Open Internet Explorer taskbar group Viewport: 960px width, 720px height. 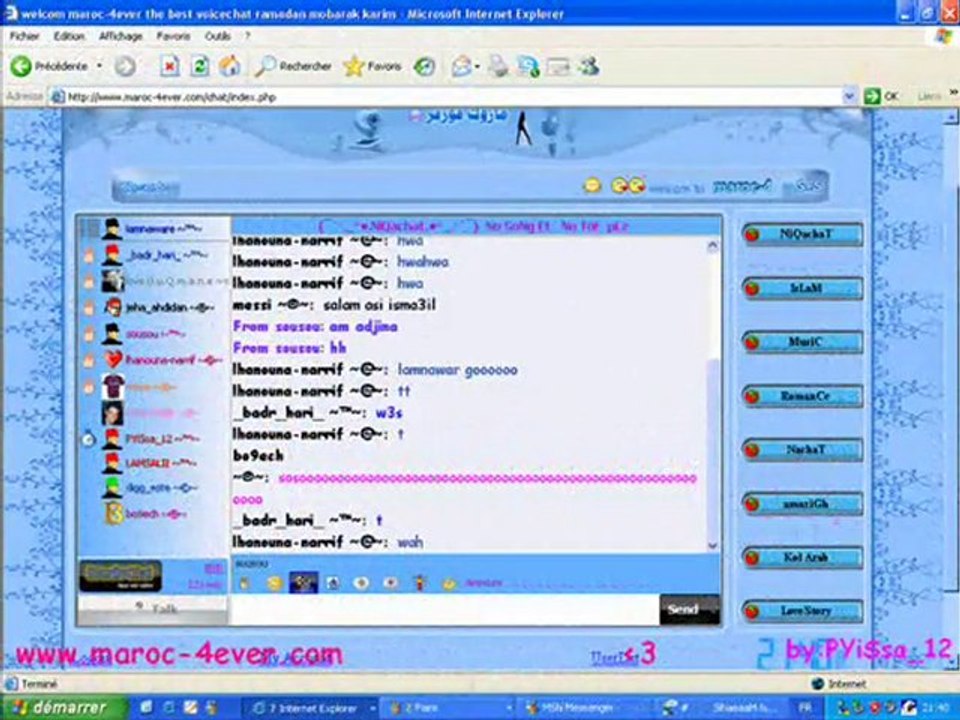314,708
